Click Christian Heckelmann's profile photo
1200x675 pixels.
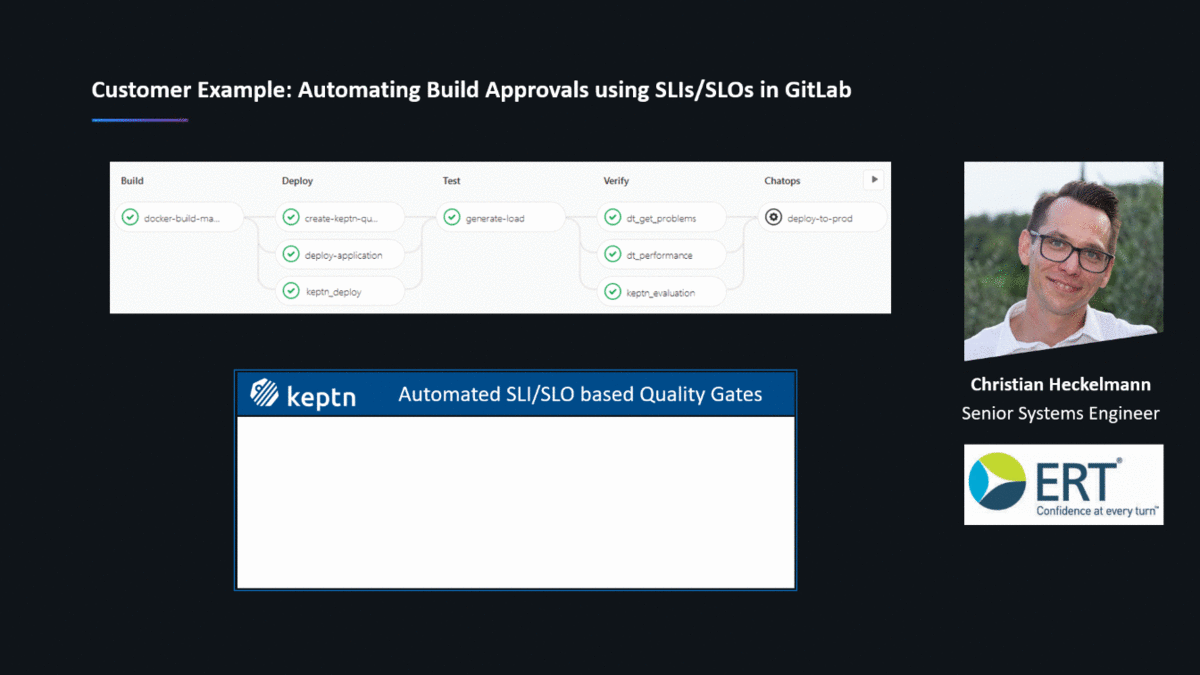tap(1062, 260)
